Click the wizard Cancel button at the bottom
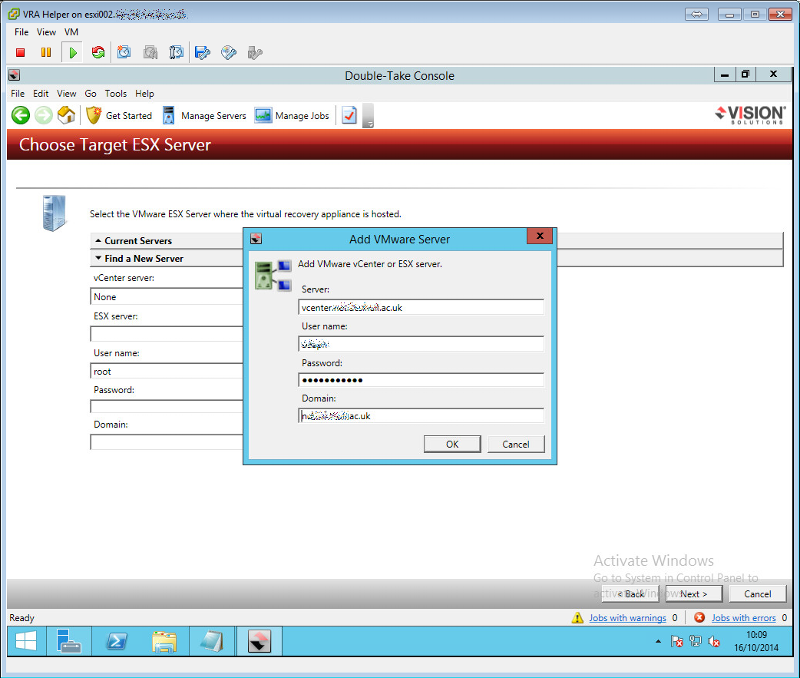The width and height of the screenshot is (800, 678). pos(757,594)
